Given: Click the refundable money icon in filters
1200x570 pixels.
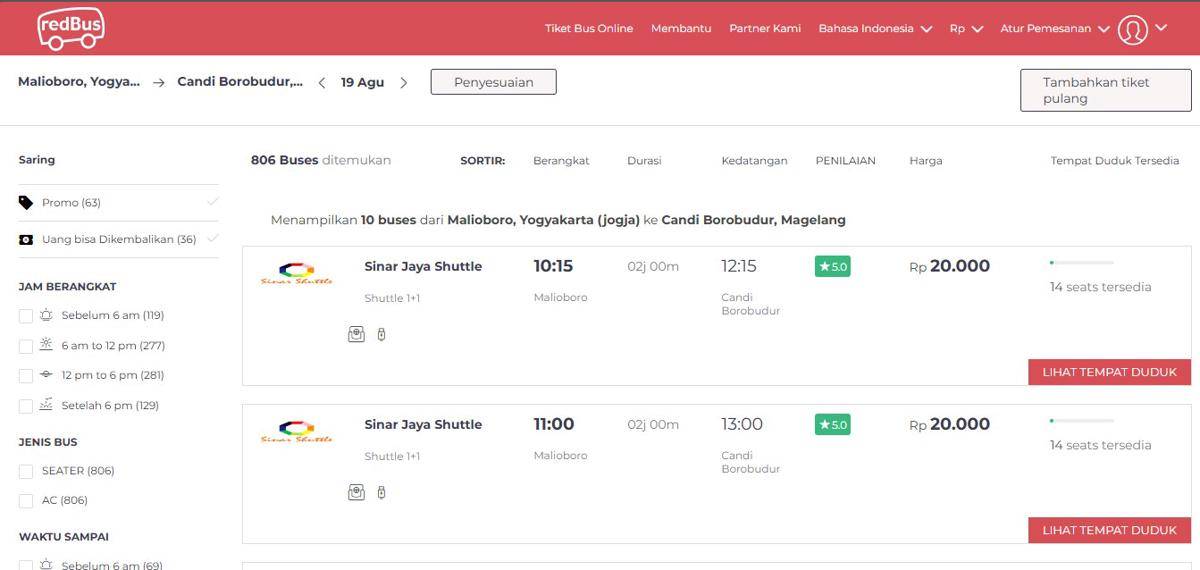Looking at the screenshot, I should coord(26,240).
